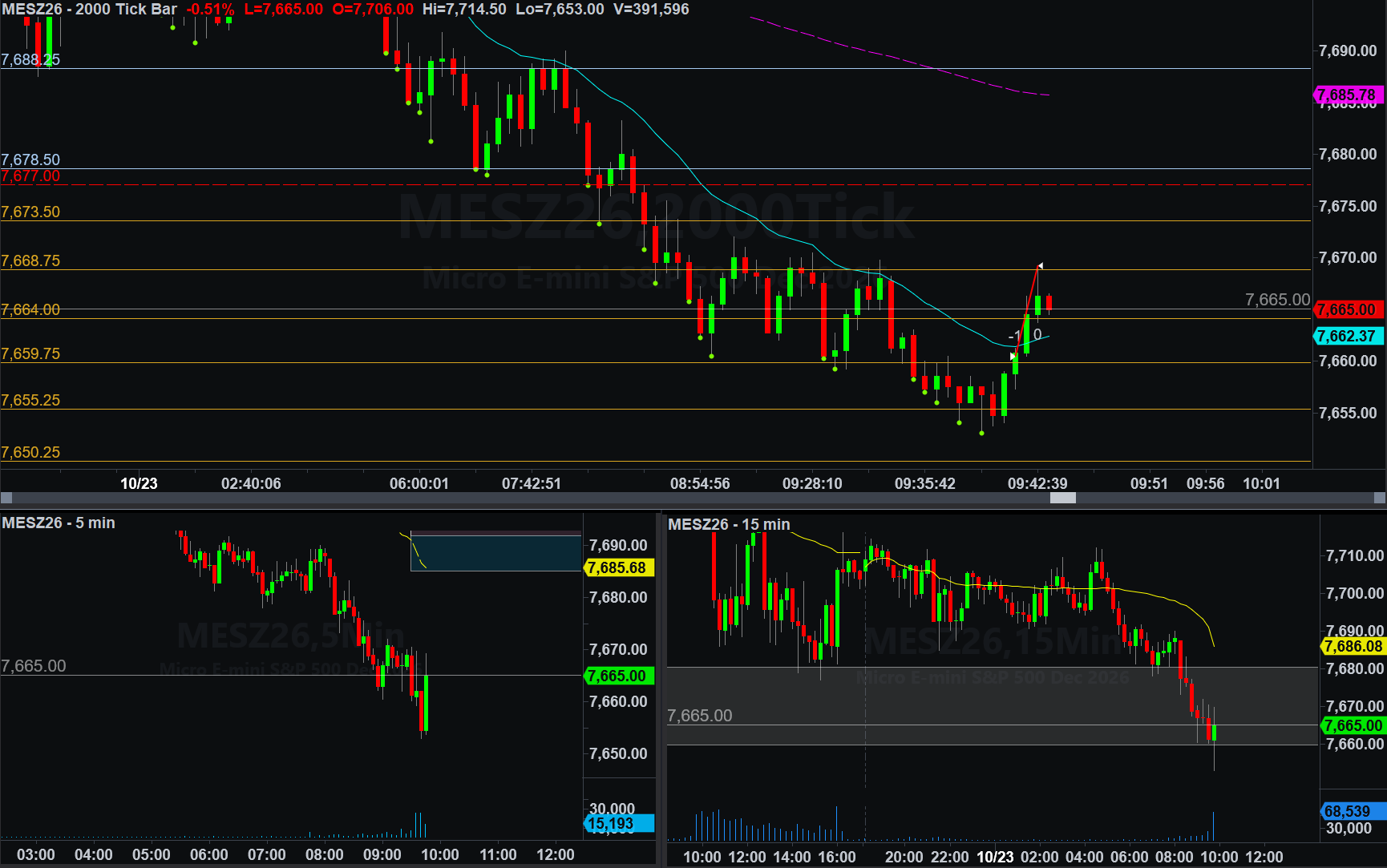
Task: Click the teal shaded zone on 5 min chart
Action: (495, 553)
